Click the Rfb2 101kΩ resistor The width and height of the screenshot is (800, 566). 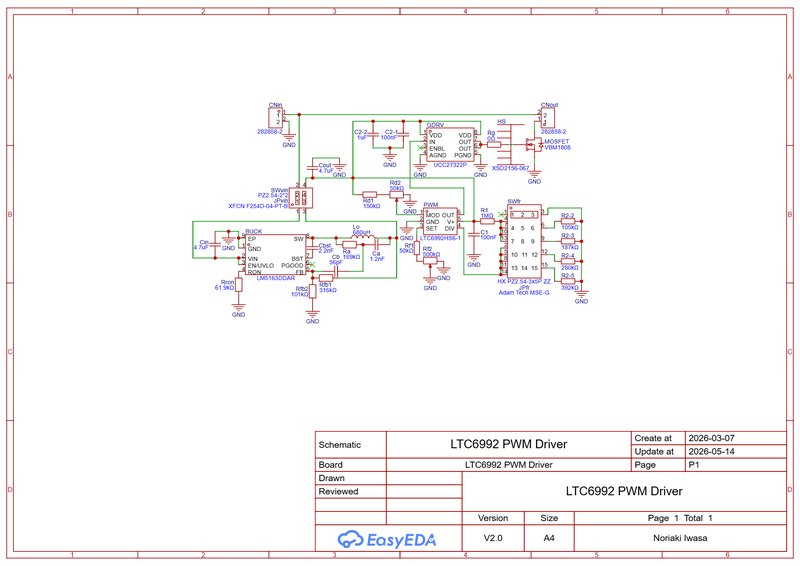[312, 291]
